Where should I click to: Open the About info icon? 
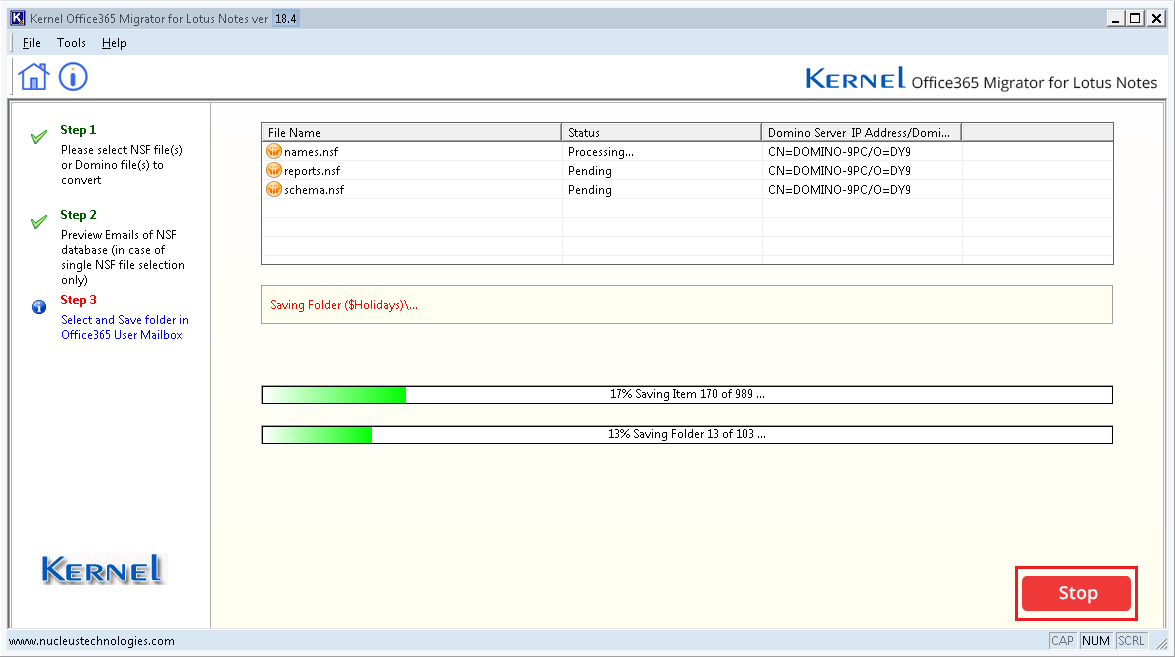(x=73, y=76)
